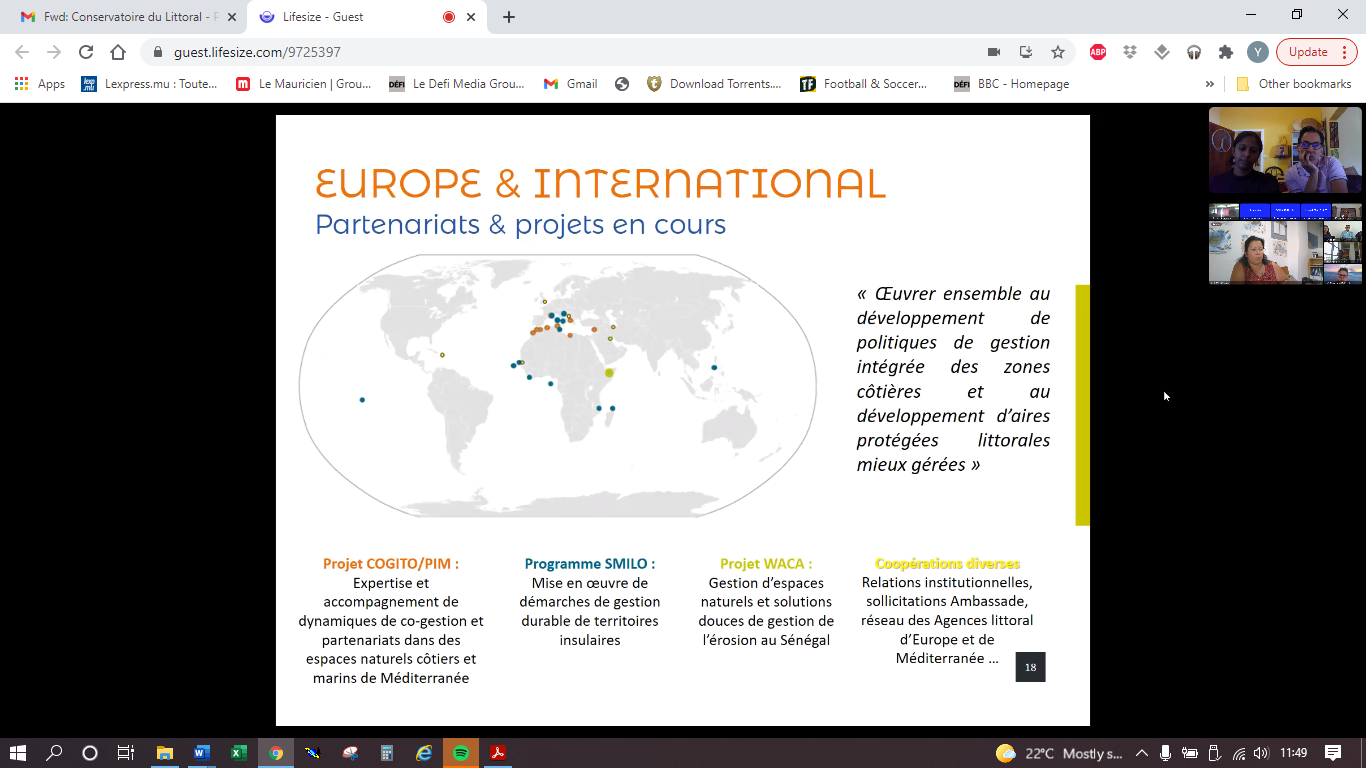Click the Update Chrome button
Viewport: 1366px width, 768px height.
(x=1308, y=52)
